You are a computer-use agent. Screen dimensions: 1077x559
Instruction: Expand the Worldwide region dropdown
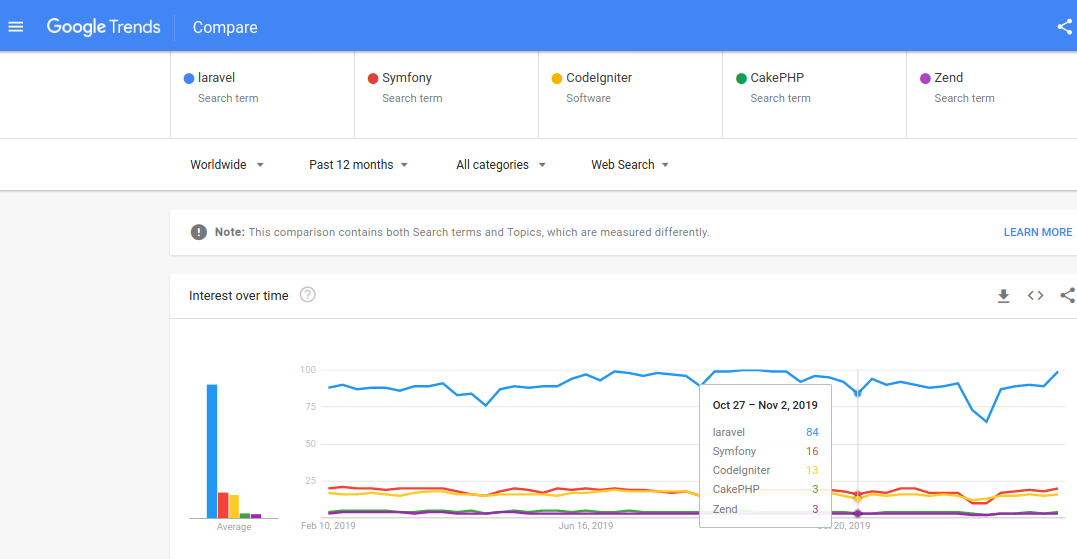pyautogui.click(x=227, y=165)
